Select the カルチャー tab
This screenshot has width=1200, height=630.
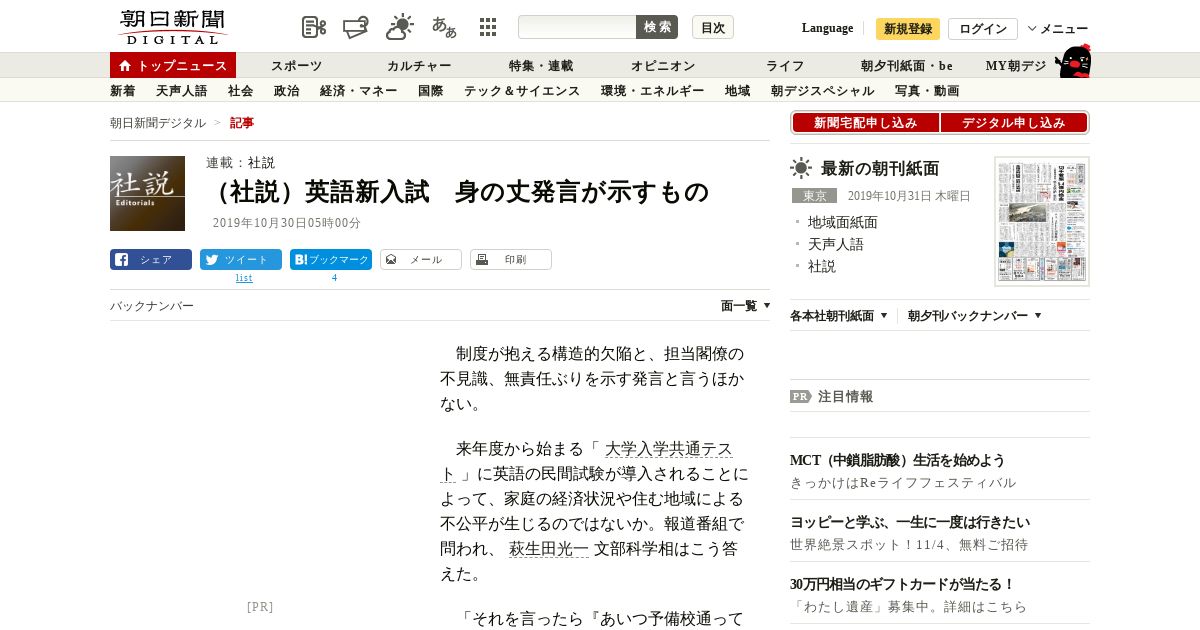click(419, 65)
